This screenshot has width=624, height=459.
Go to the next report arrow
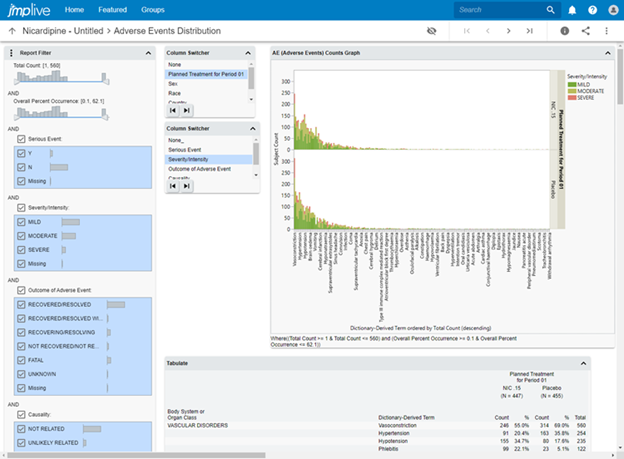click(x=509, y=31)
